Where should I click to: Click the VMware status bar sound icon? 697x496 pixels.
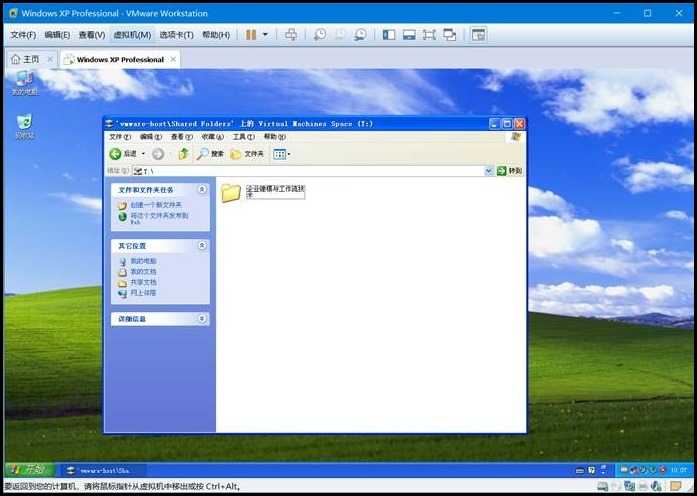(657, 485)
